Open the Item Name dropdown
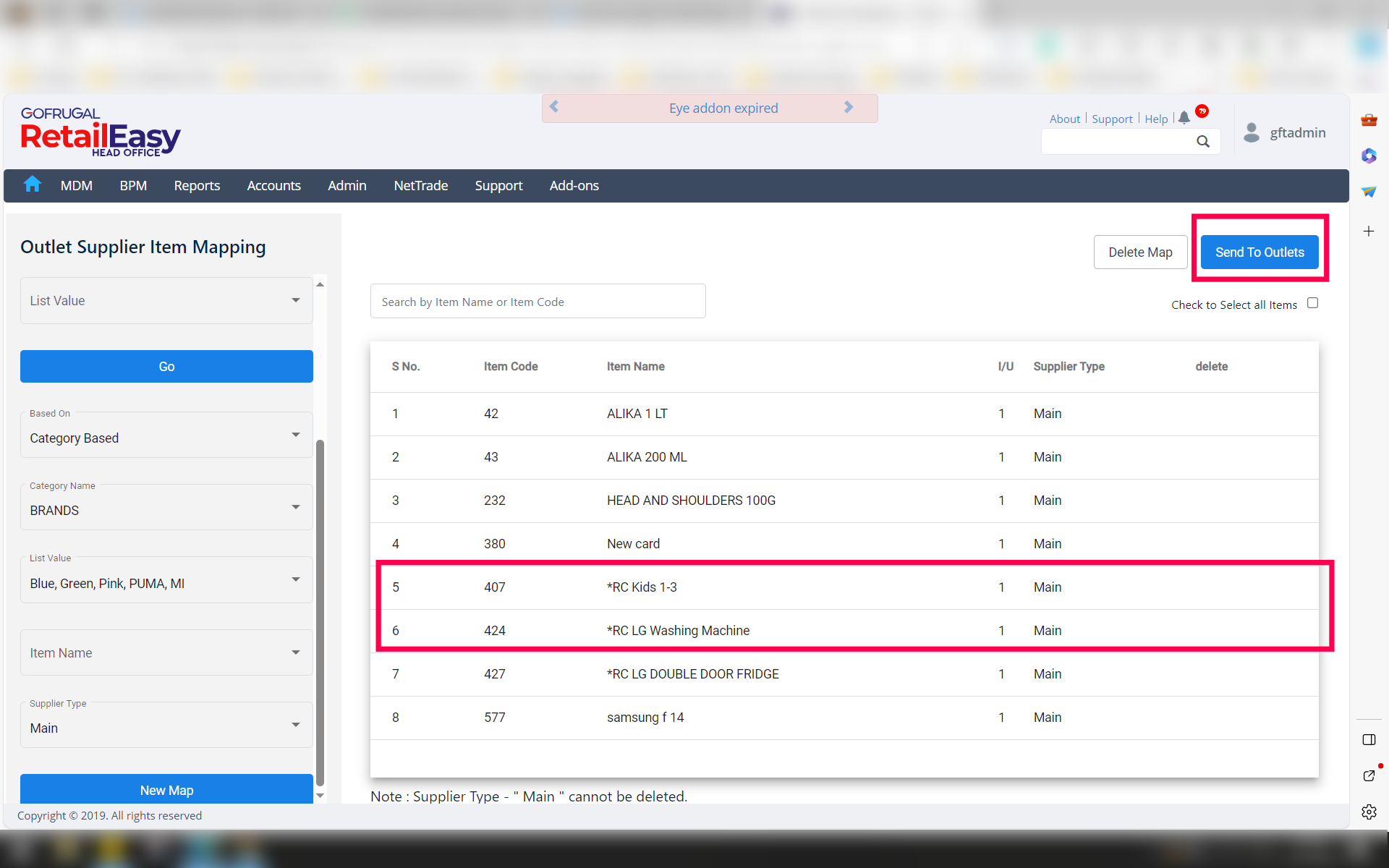This screenshot has width=1389, height=868. pos(295,652)
